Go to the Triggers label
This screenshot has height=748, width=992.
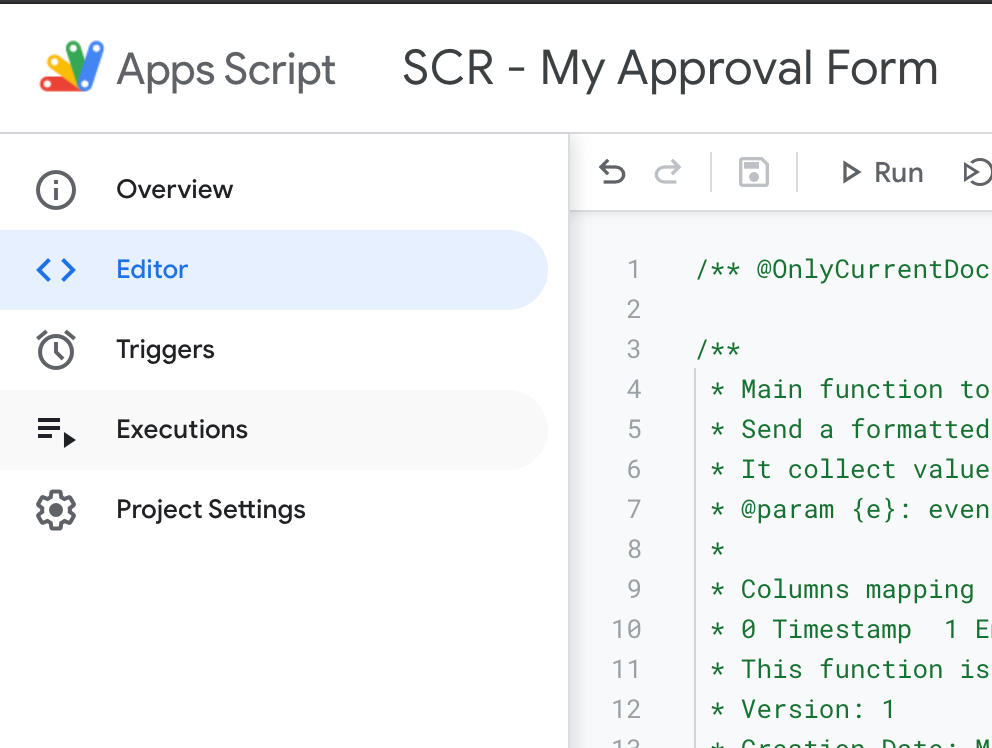(x=165, y=350)
